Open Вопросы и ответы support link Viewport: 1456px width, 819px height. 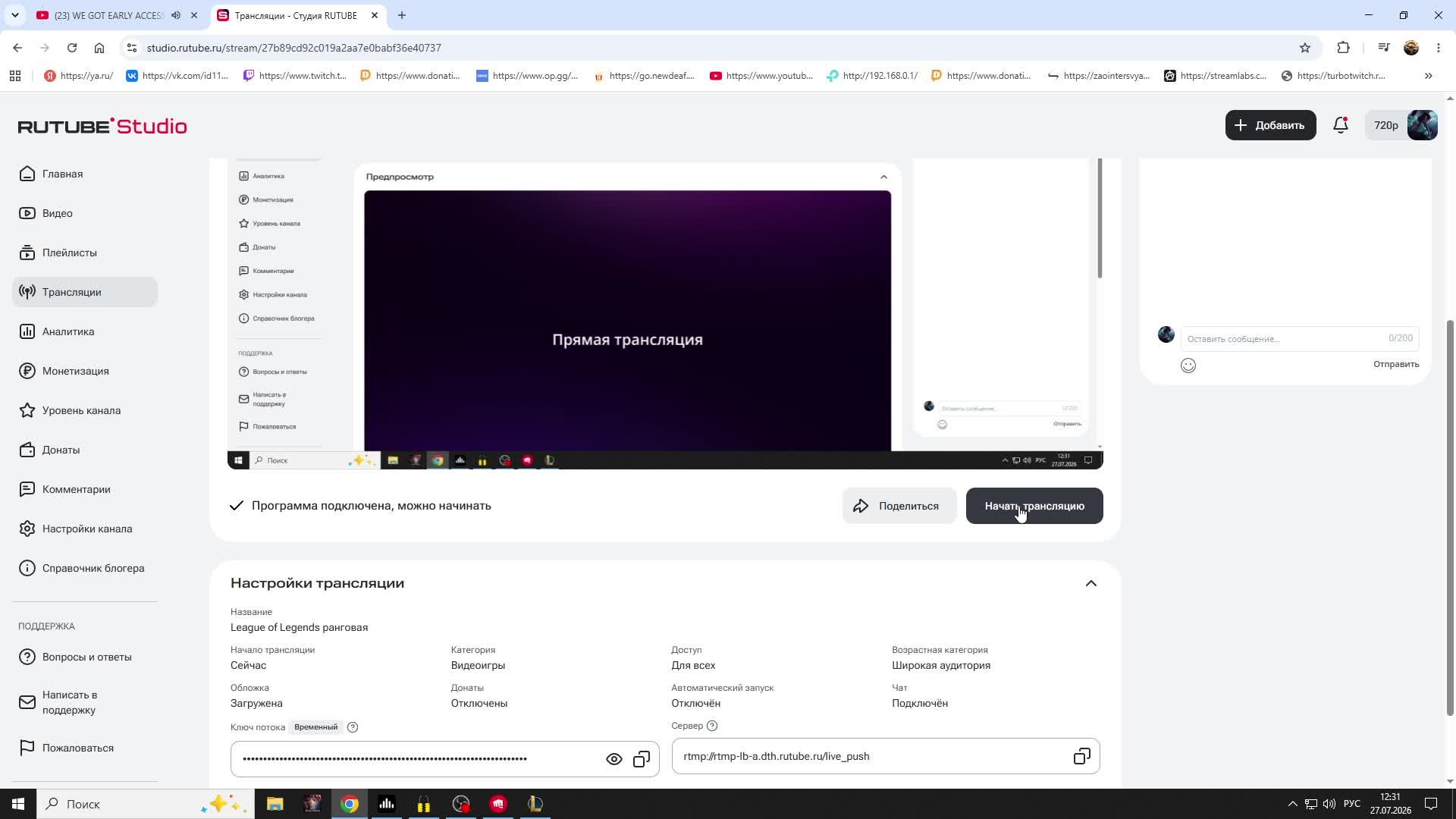(x=84, y=657)
